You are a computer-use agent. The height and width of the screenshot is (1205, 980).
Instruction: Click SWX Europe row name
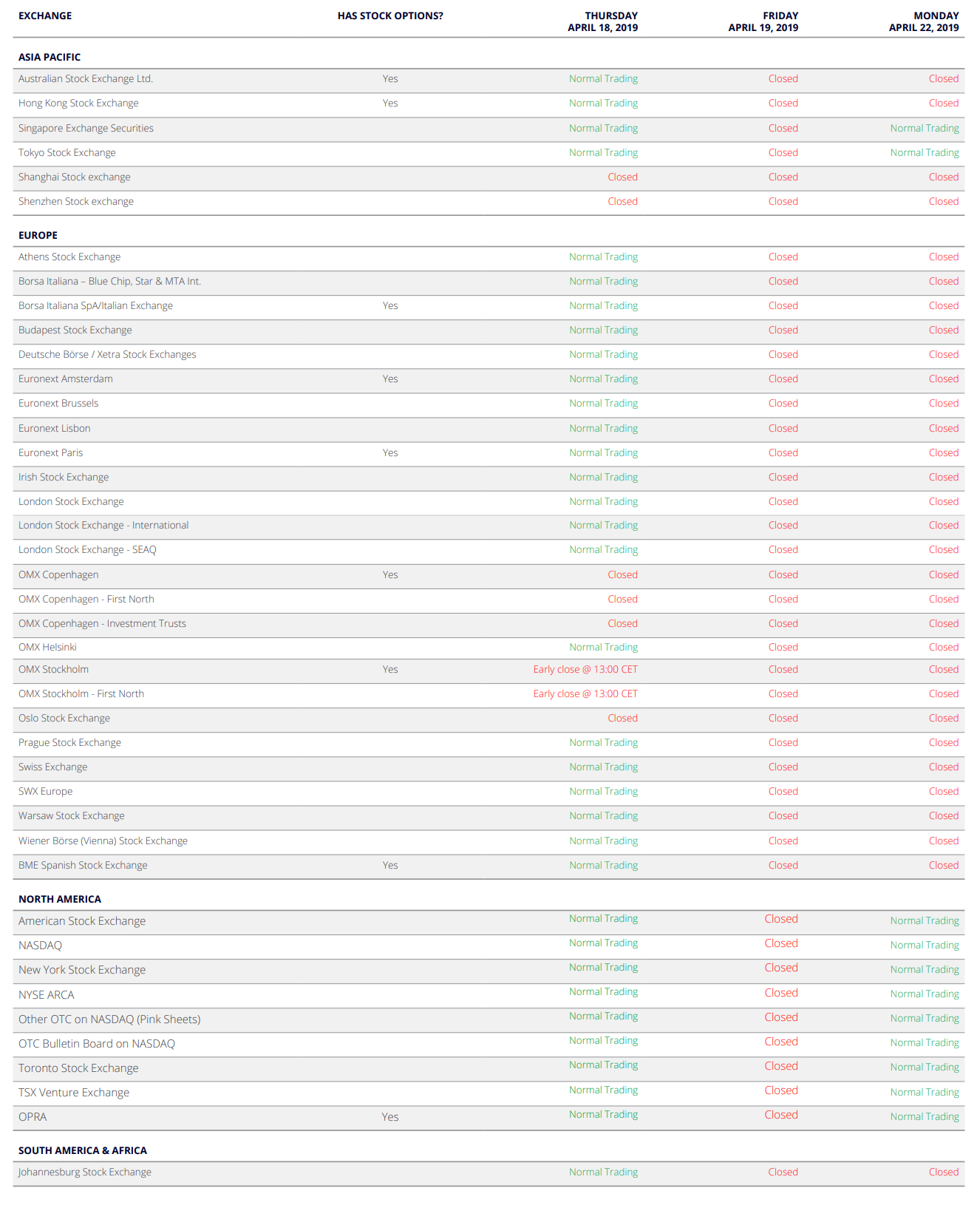tap(46, 791)
